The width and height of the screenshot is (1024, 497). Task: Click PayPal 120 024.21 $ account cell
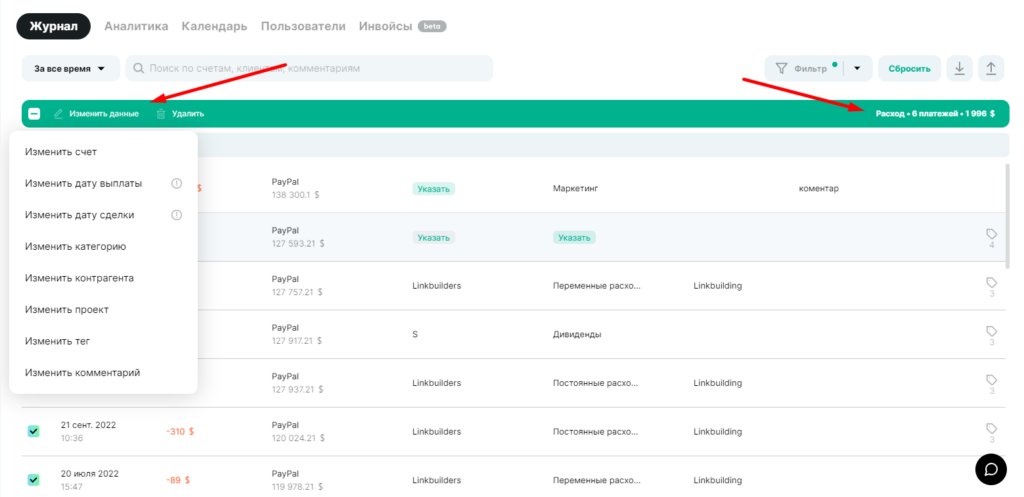tap(297, 432)
